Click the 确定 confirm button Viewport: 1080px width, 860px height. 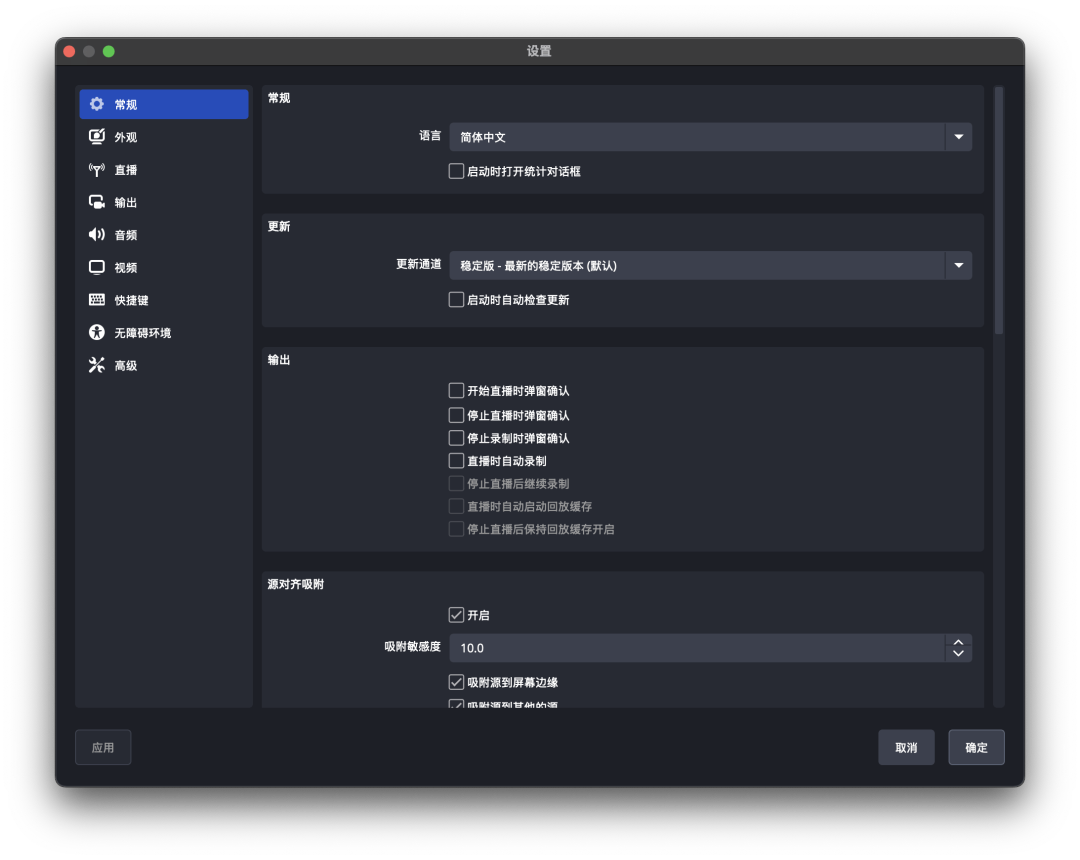pos(975,747)
